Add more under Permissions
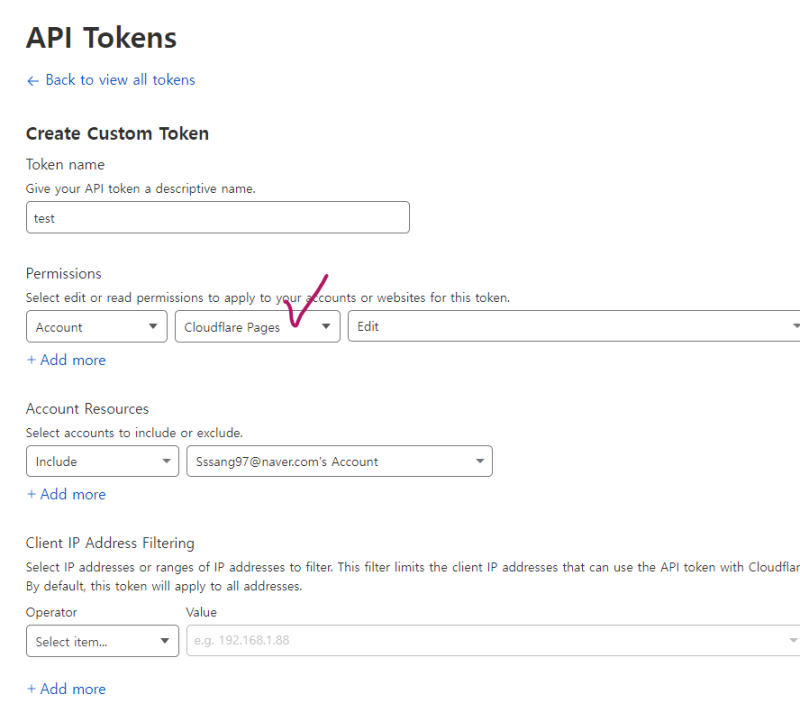This screenshot has width=800, height=713. tap(66, 360)
